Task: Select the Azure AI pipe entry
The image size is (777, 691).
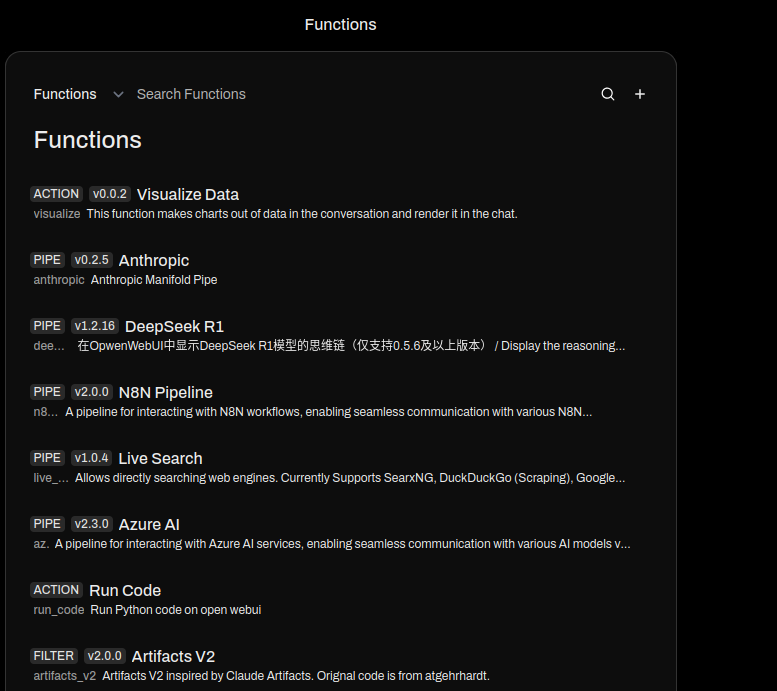Action: point(149,524)
